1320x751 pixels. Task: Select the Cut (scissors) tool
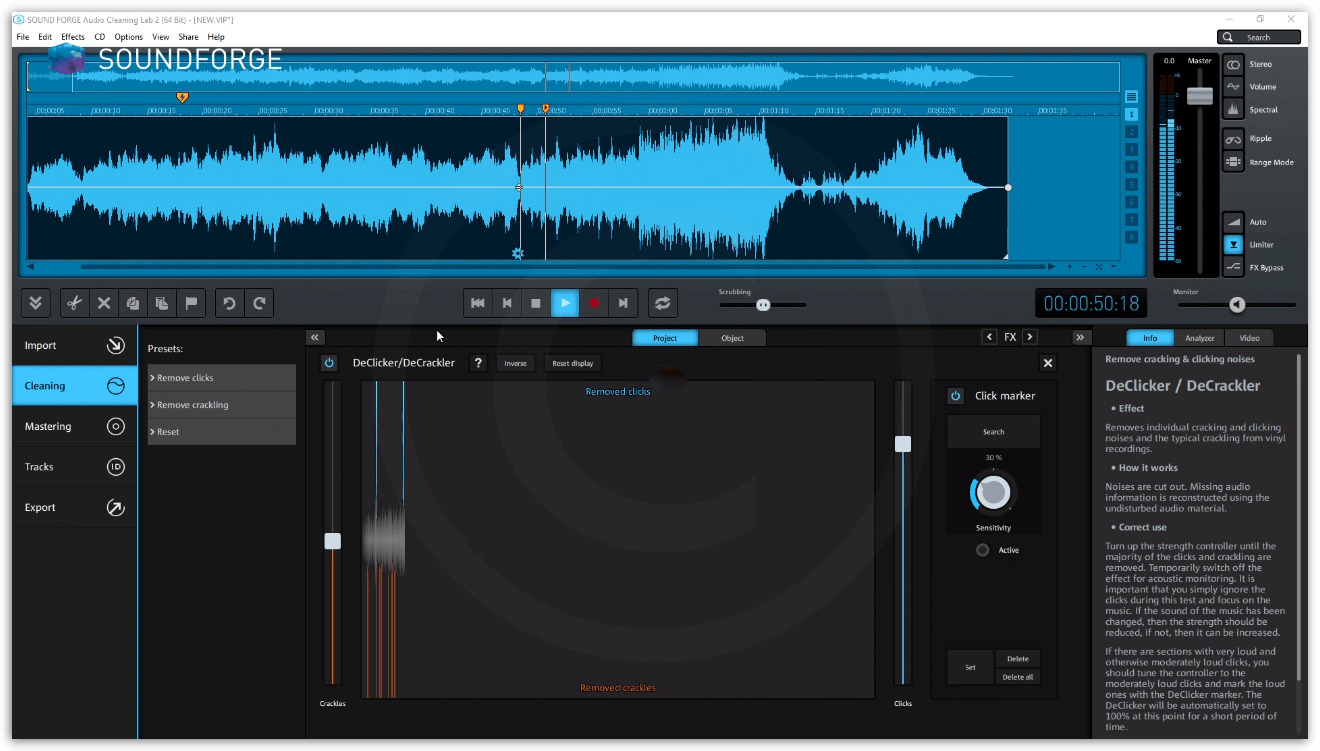click(74, 303)
